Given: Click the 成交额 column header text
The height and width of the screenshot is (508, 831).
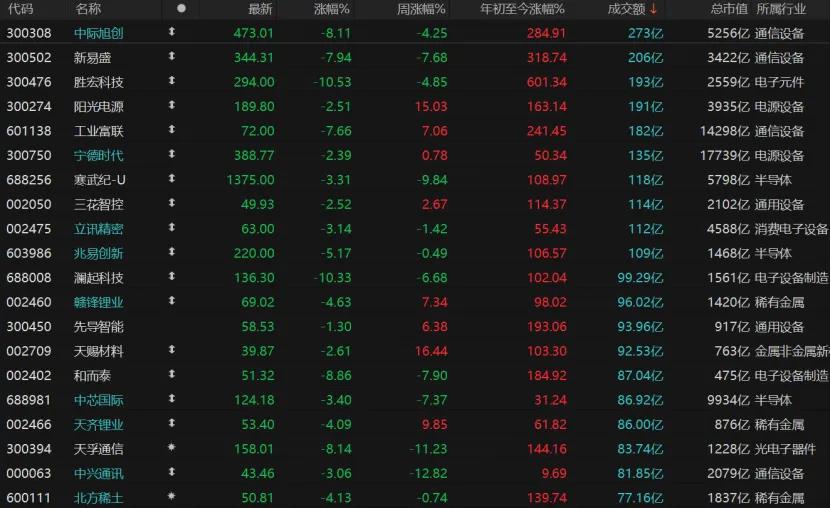Looking at the screenshot, I should [x=627, y=9].
